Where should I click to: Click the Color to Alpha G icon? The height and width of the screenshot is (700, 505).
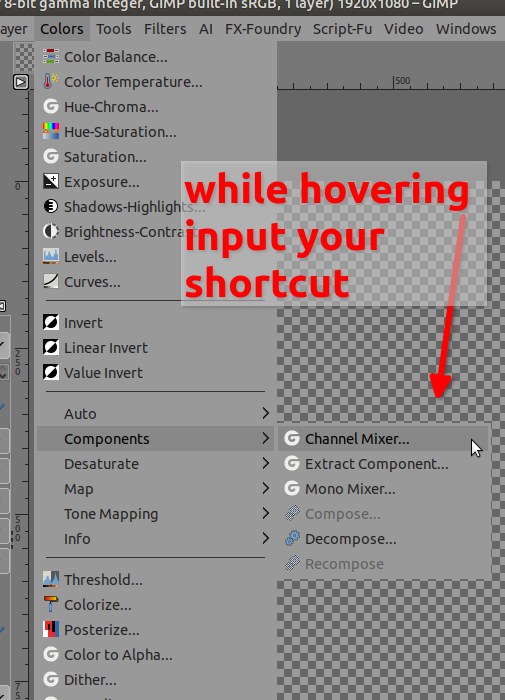(x=51, y=654)
